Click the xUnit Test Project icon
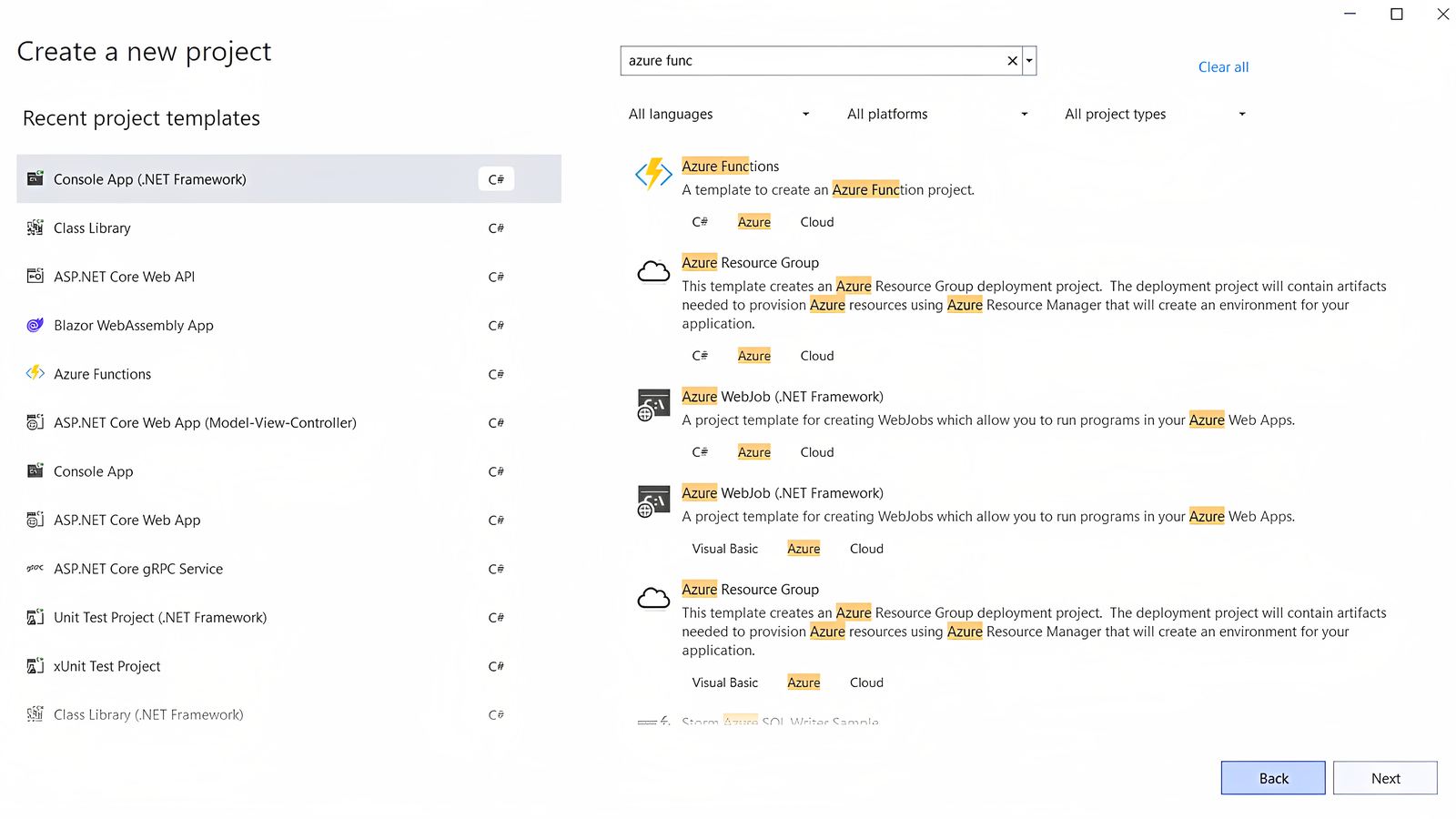 tap(35, 665)
